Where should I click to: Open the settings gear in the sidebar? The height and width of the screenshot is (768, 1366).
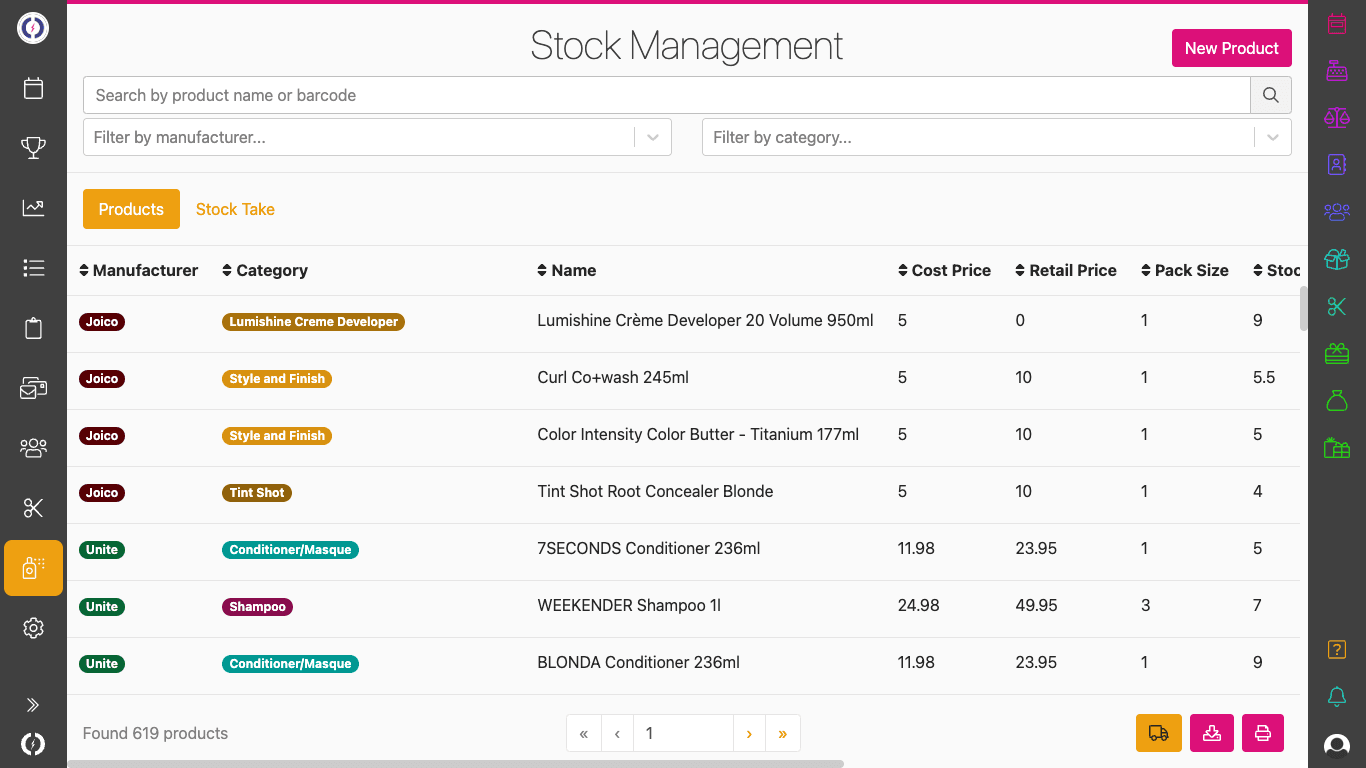(x=33, y=628)
